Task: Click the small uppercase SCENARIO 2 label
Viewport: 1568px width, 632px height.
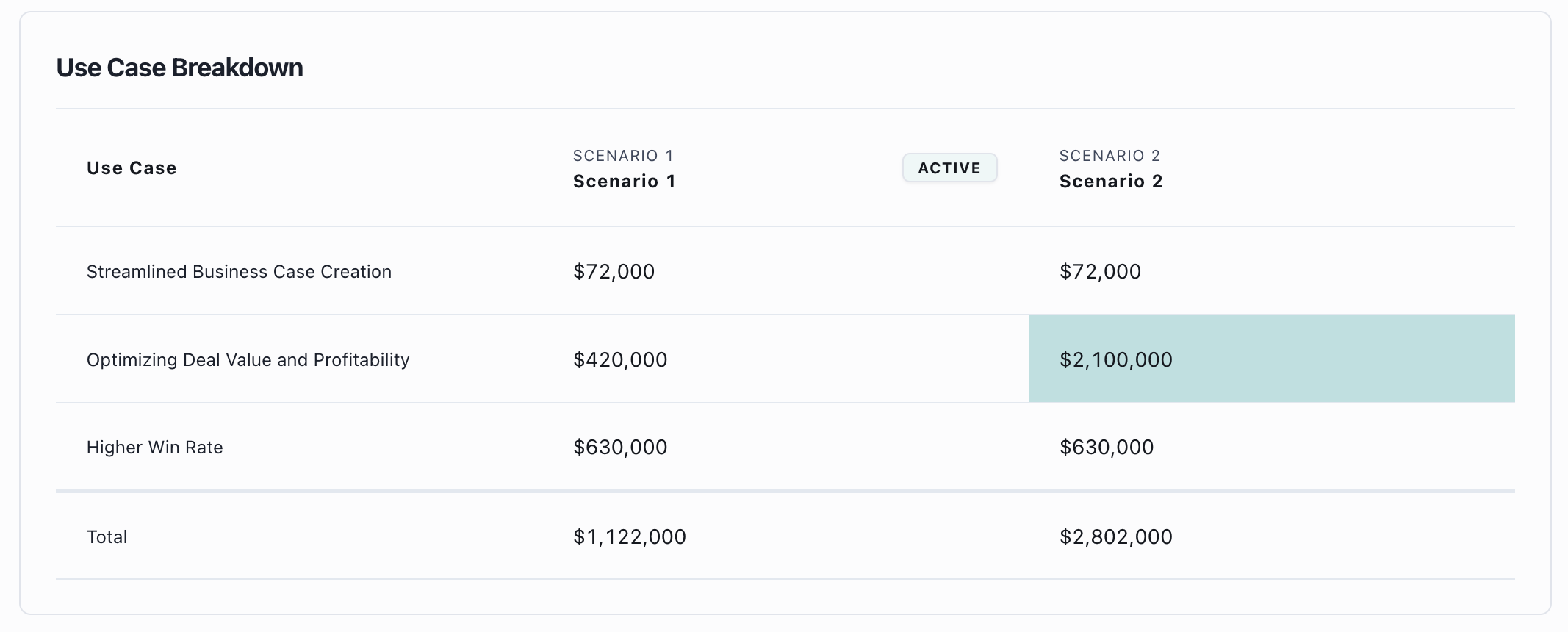Action: click(1110, 156)
